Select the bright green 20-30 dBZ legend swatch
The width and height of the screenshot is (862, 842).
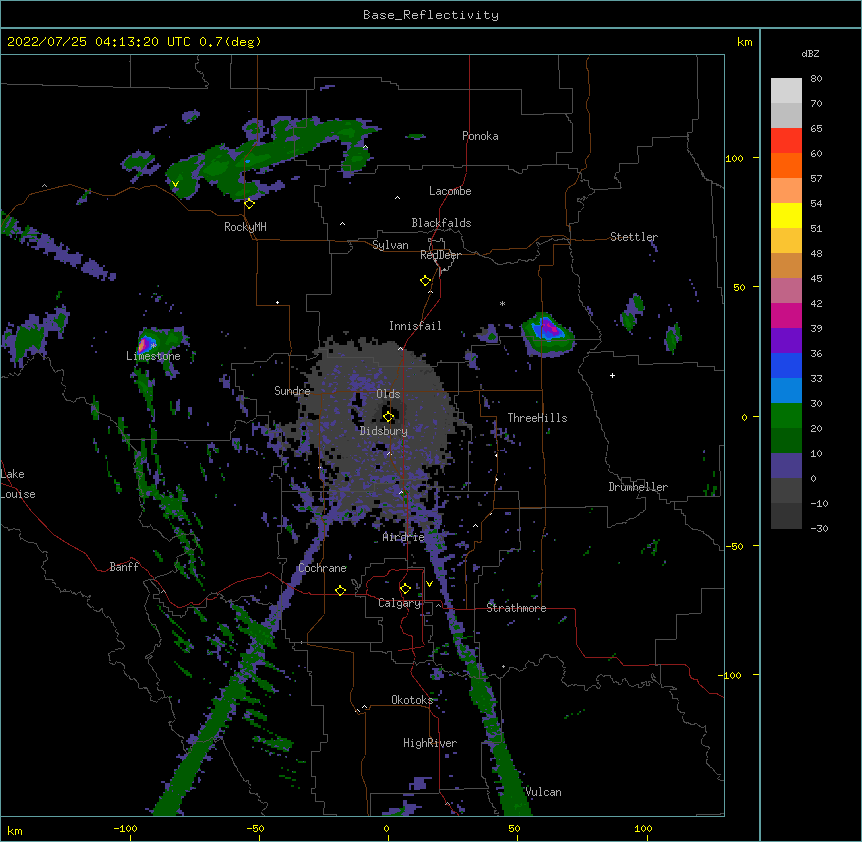point(786,416)
